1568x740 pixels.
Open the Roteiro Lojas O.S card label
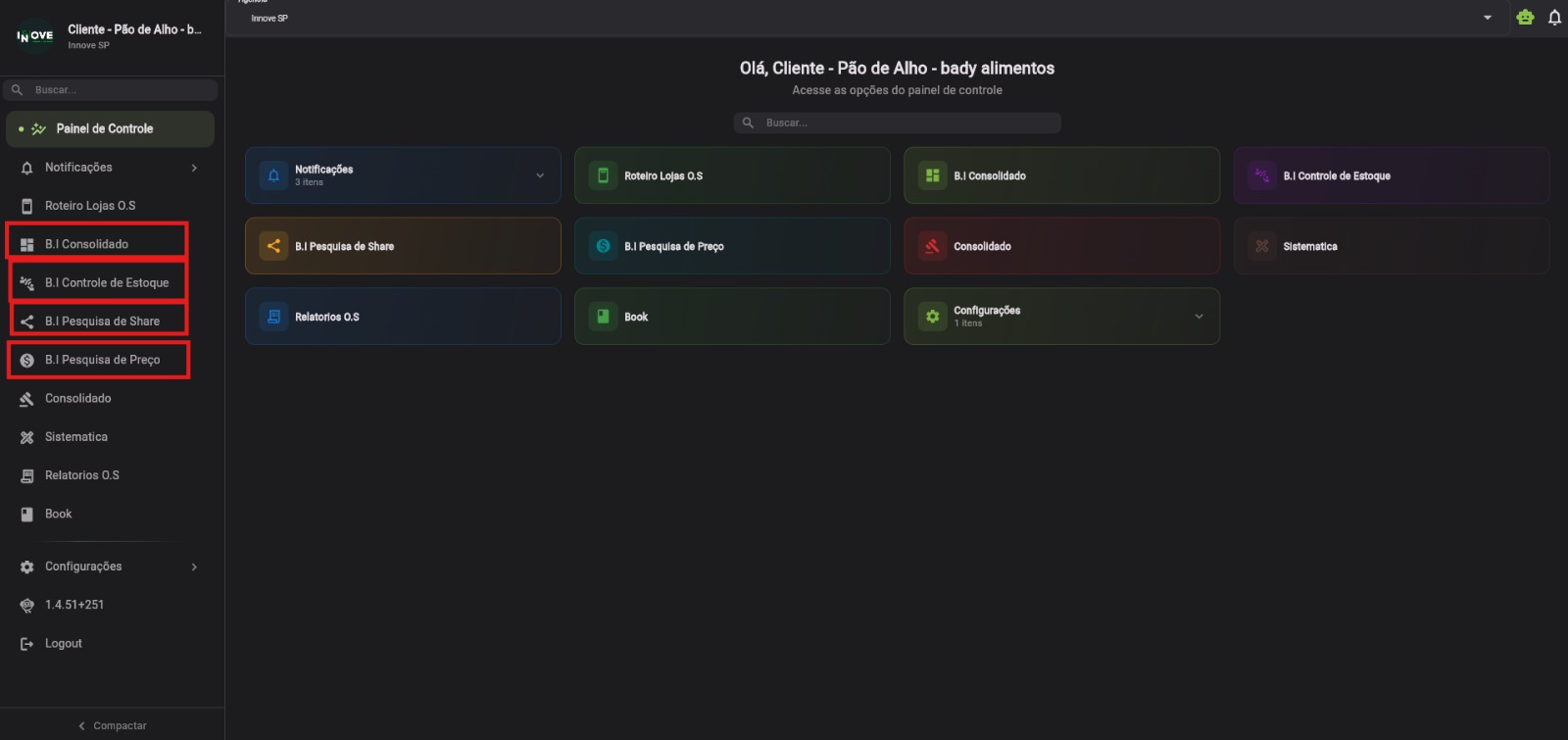[x=663, y=176]
